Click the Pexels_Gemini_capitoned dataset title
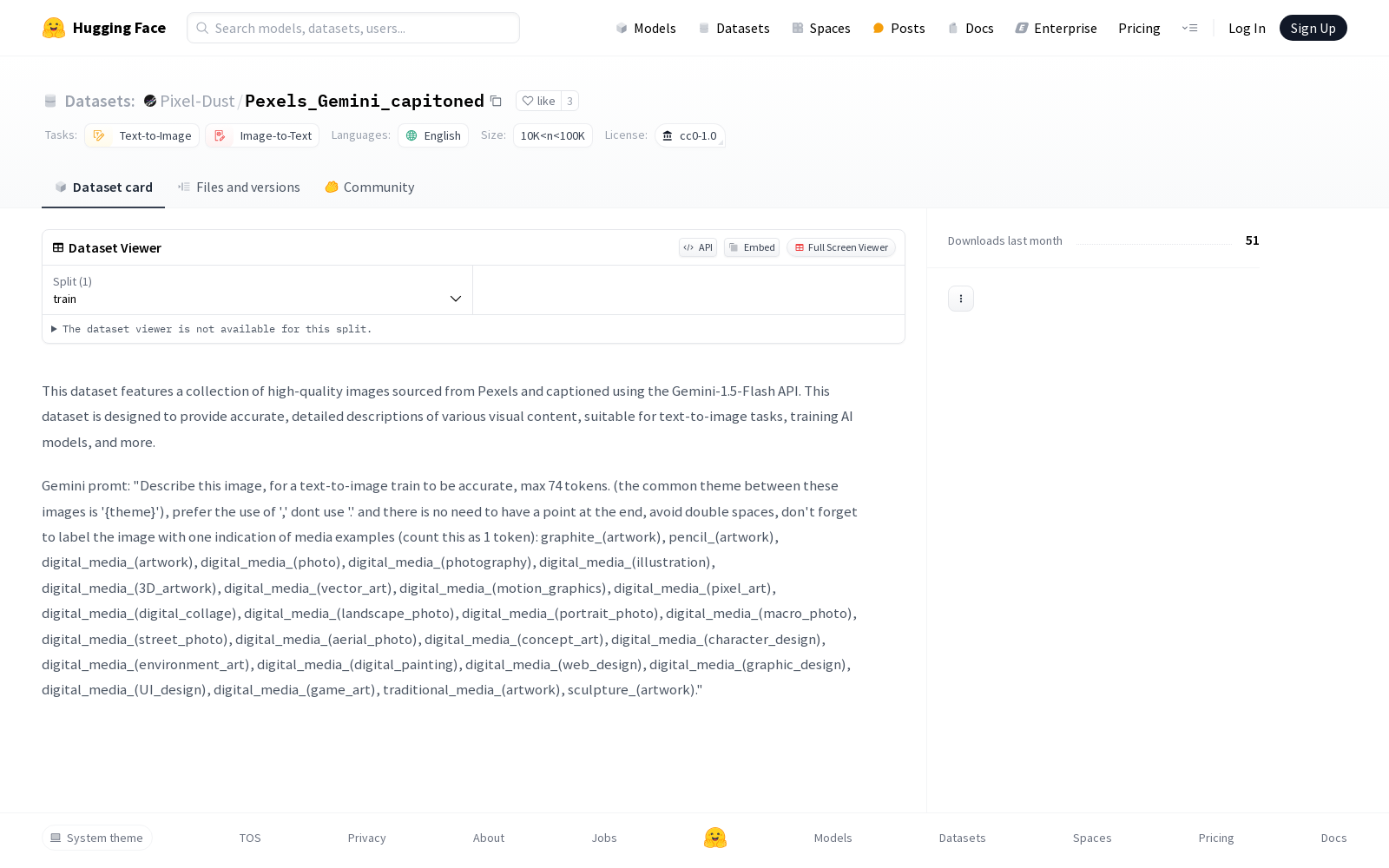Viewport: 1389px width, 868px height. 365,101
